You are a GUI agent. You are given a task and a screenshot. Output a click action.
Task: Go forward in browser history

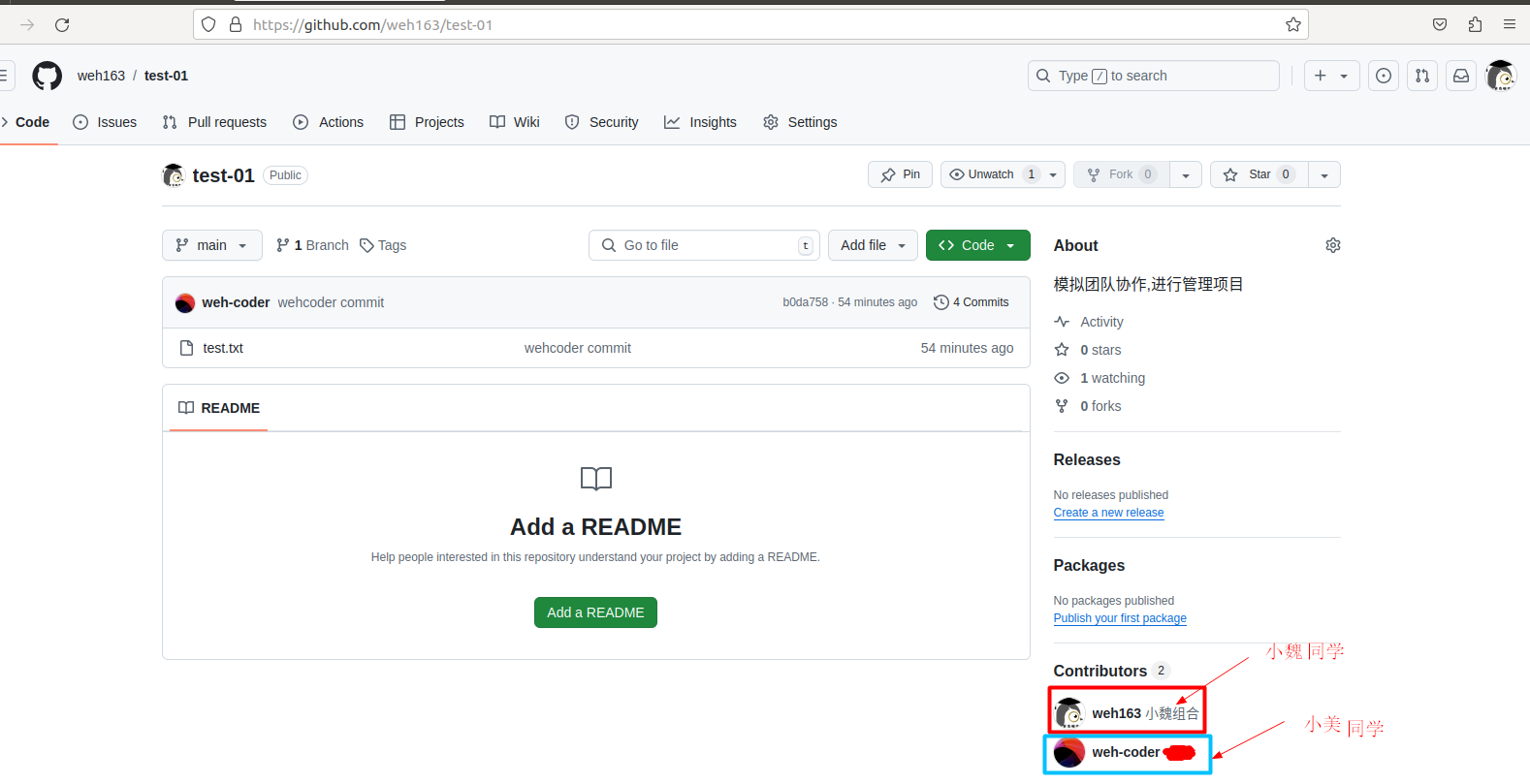[27, 25]
